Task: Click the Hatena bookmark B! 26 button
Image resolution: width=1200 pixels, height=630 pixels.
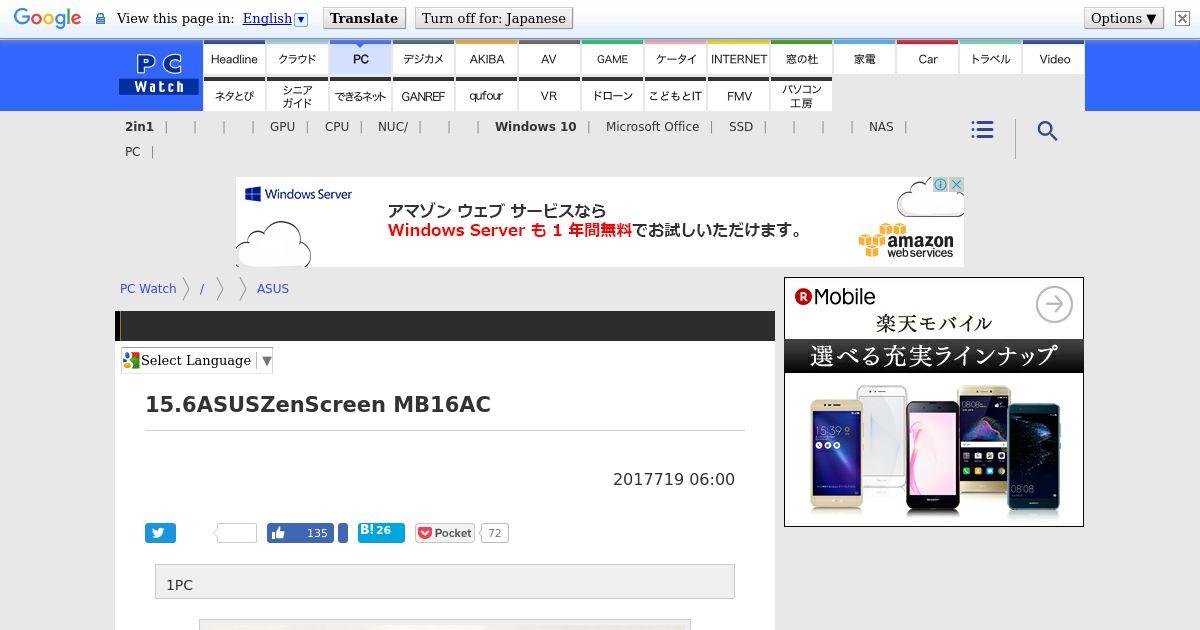Action: [x=381, y=532]
